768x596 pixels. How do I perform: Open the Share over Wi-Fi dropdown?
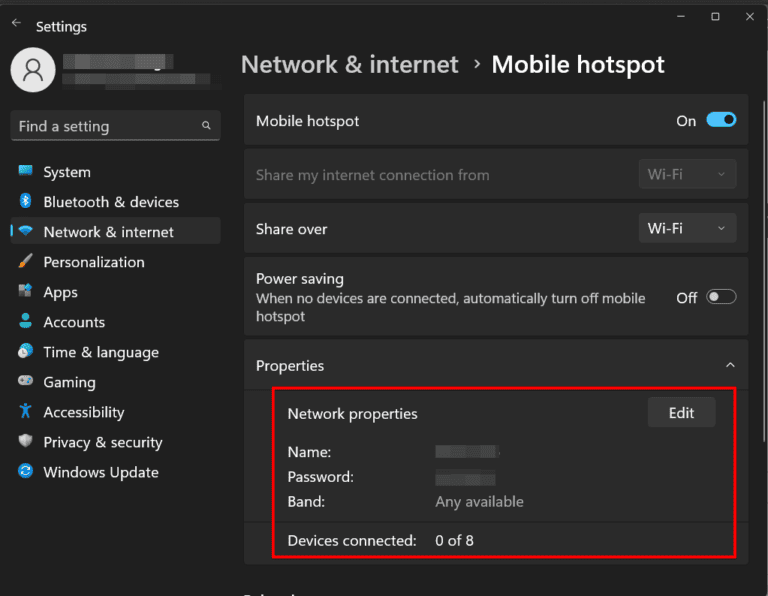687,229
